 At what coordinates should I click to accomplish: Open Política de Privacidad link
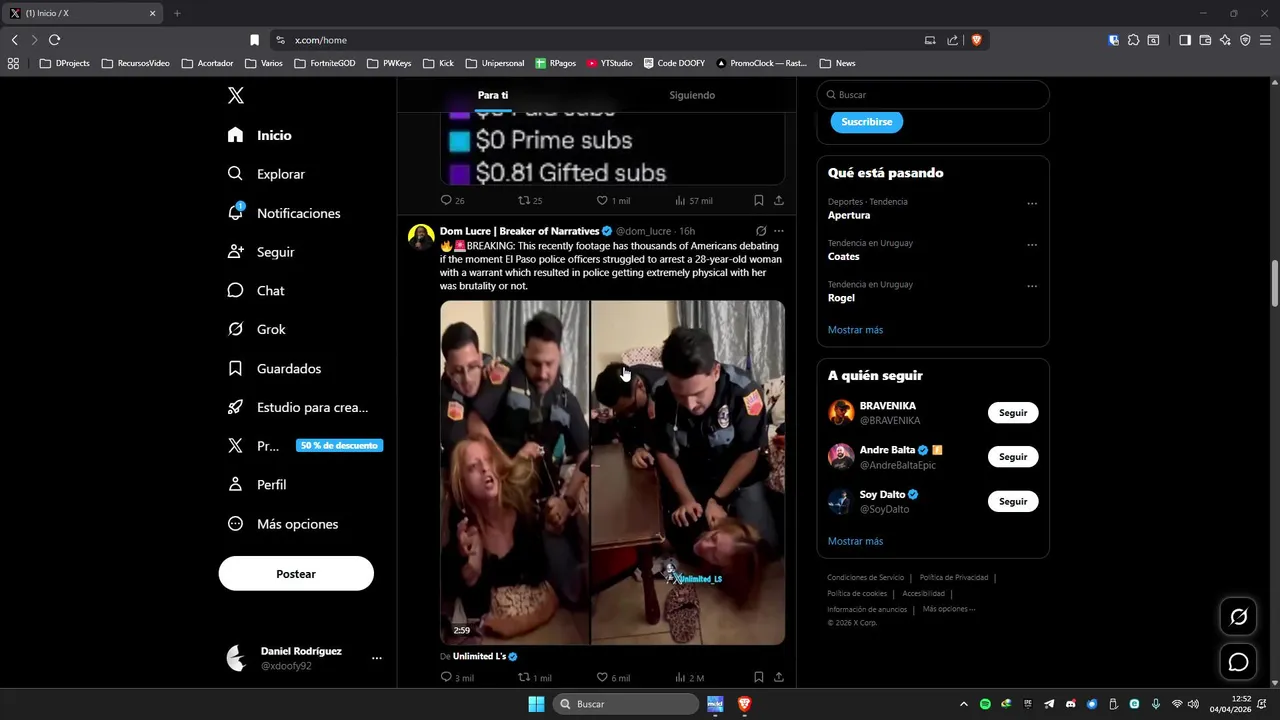tap(954, 577)
